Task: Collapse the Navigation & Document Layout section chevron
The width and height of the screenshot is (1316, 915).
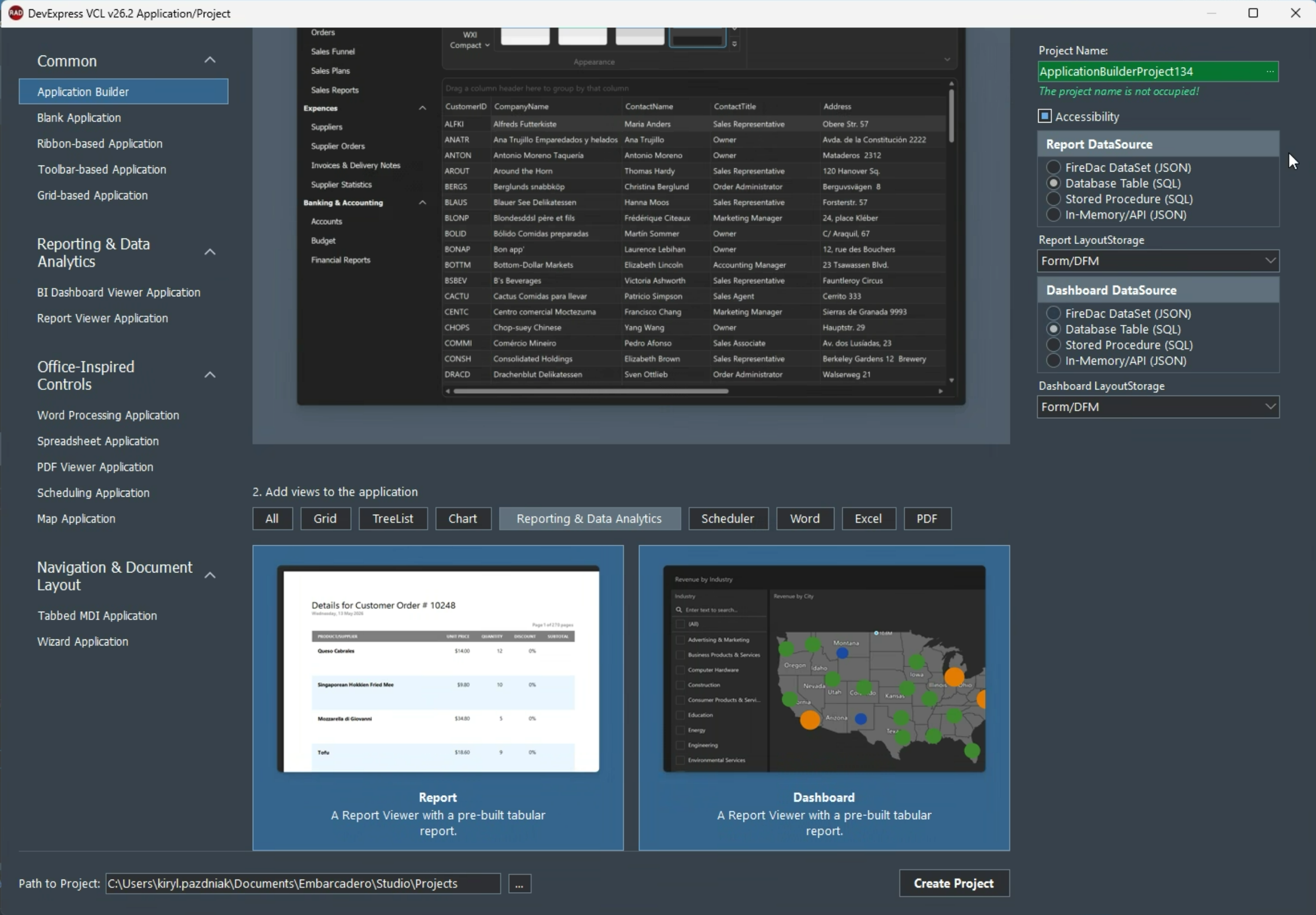Action: click(x=210, y=575)
